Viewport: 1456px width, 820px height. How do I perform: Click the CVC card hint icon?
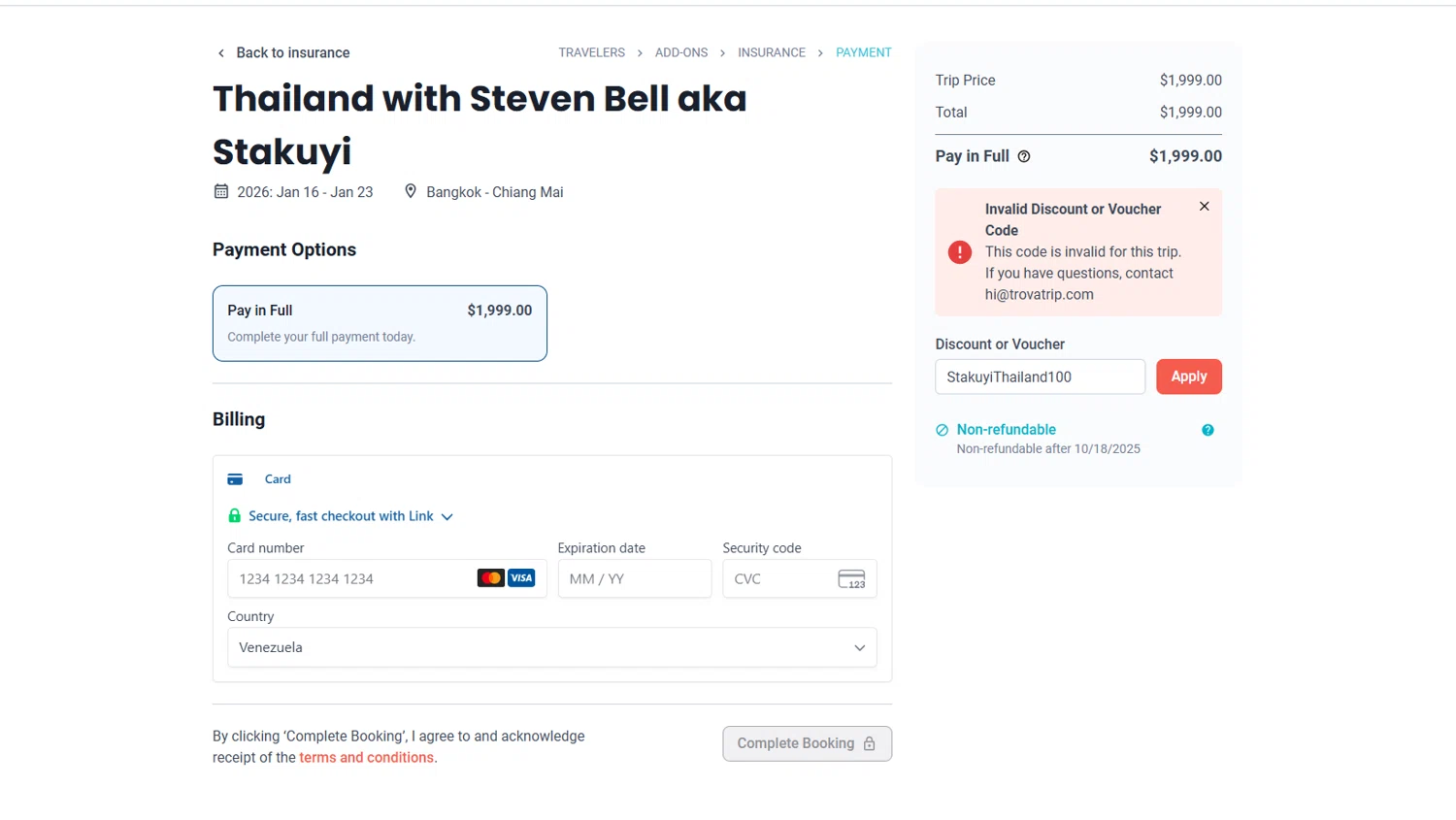coord(851,579)
